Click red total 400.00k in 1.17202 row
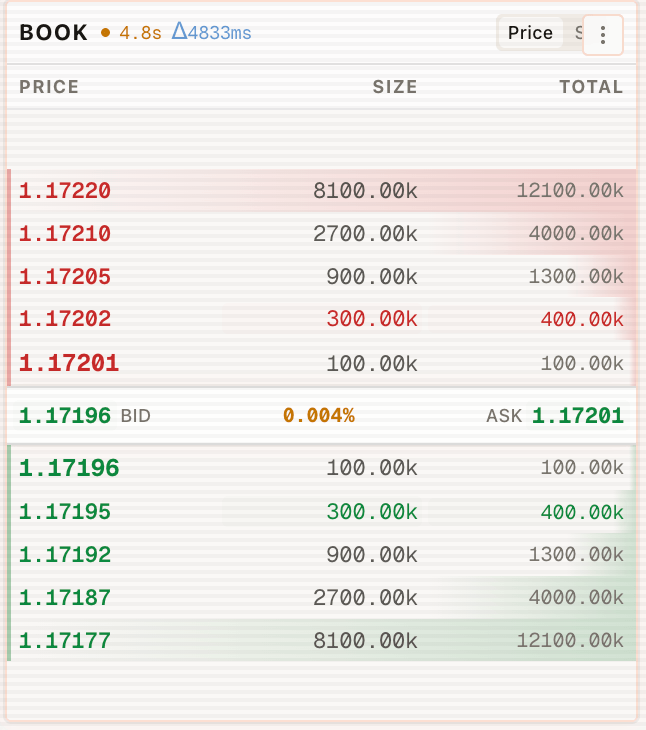Screen dimensions: 646x730 pos(582,319)
